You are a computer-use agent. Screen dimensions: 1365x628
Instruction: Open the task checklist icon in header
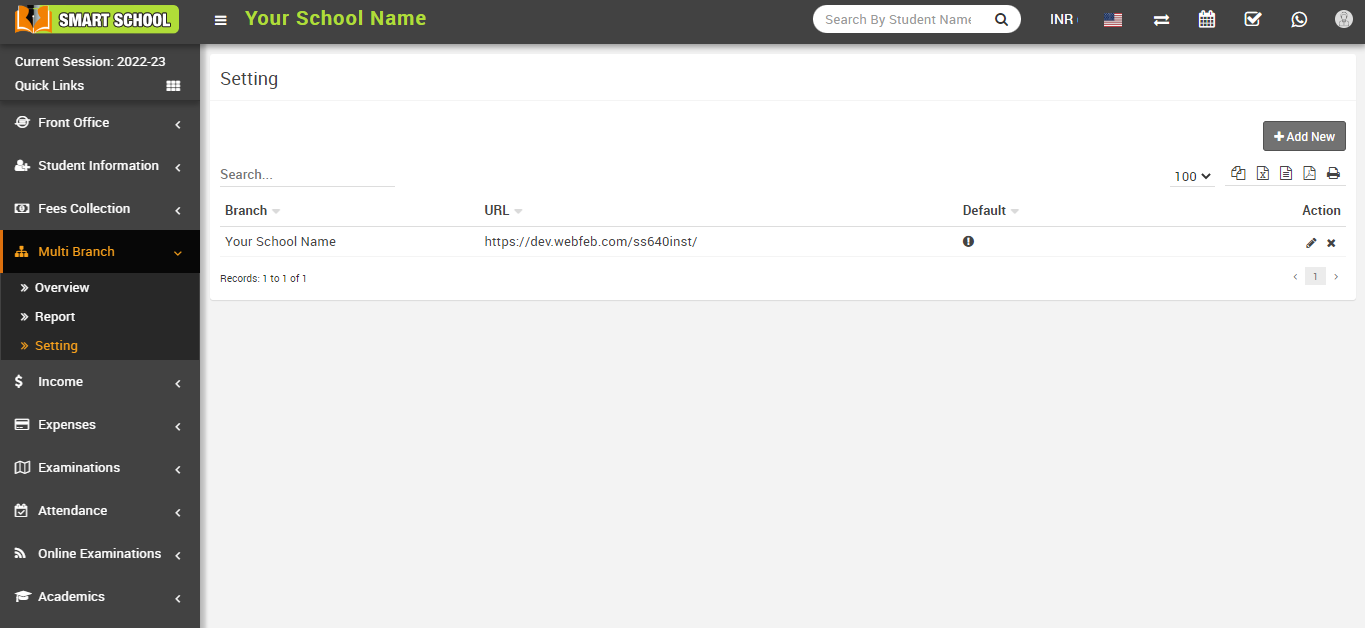tap(1252, 20)
